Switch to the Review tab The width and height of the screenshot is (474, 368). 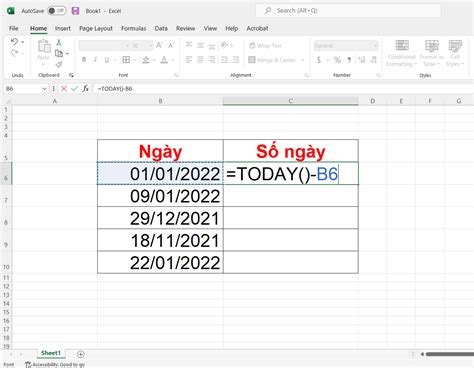click(186, 28)
